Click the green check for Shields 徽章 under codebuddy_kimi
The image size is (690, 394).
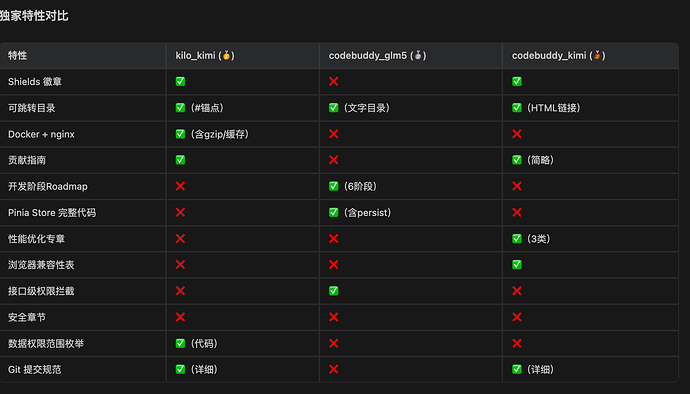coord(517,81)
